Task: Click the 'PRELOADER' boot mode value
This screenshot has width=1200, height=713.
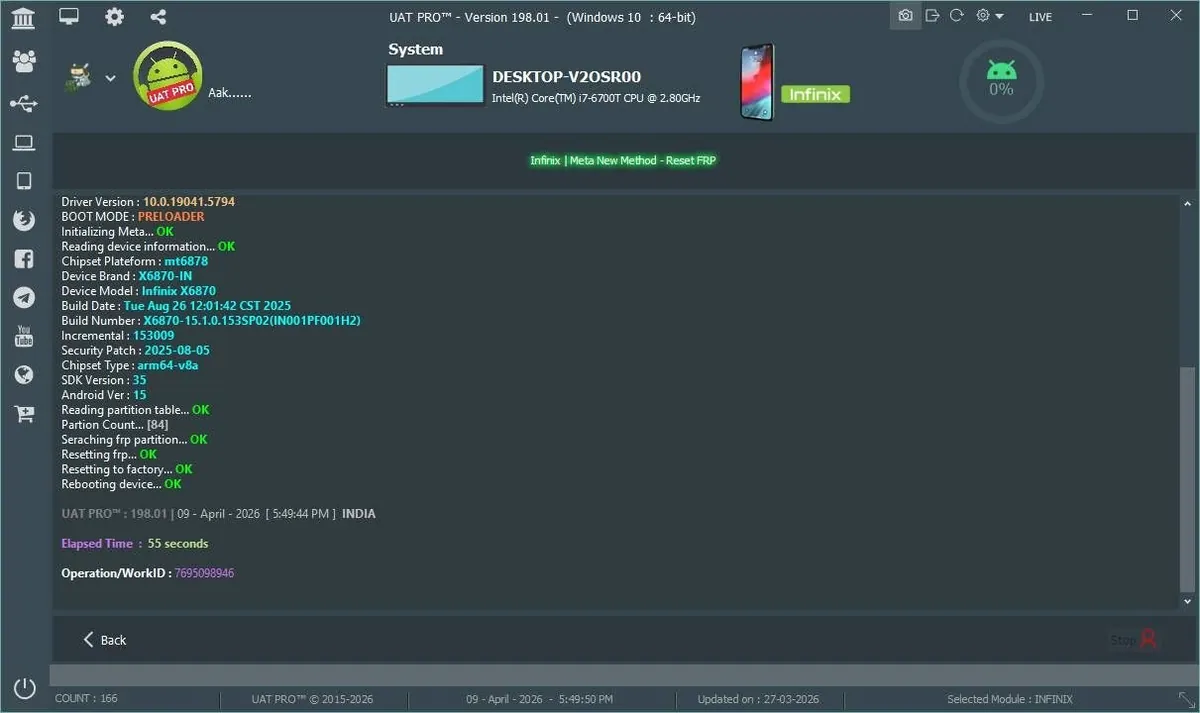Action: coord(171,217)
